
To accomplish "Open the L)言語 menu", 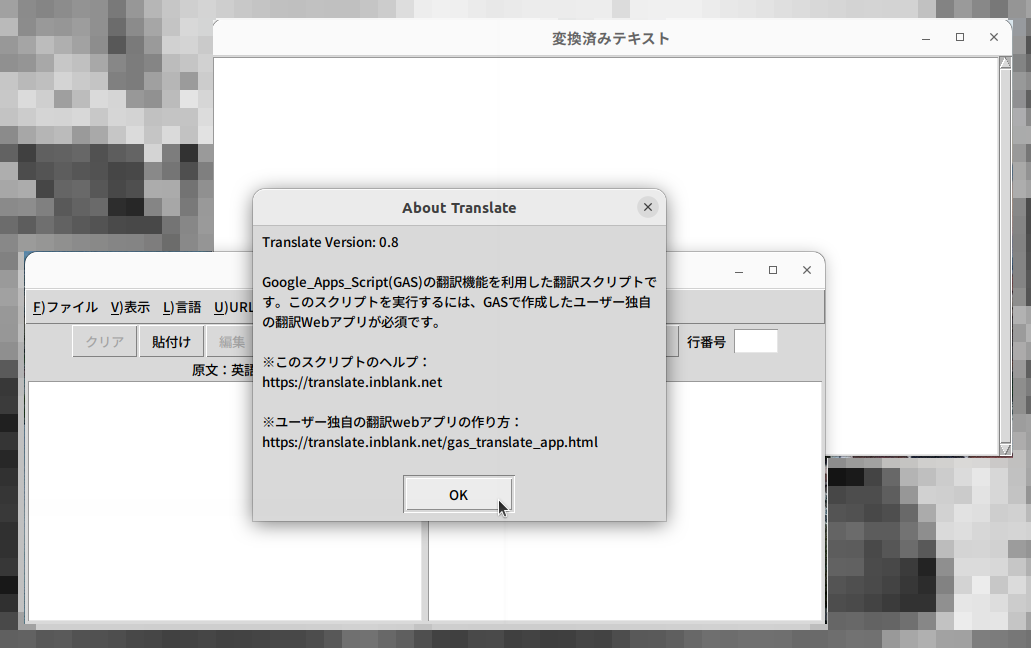I will tap(182, 307).
